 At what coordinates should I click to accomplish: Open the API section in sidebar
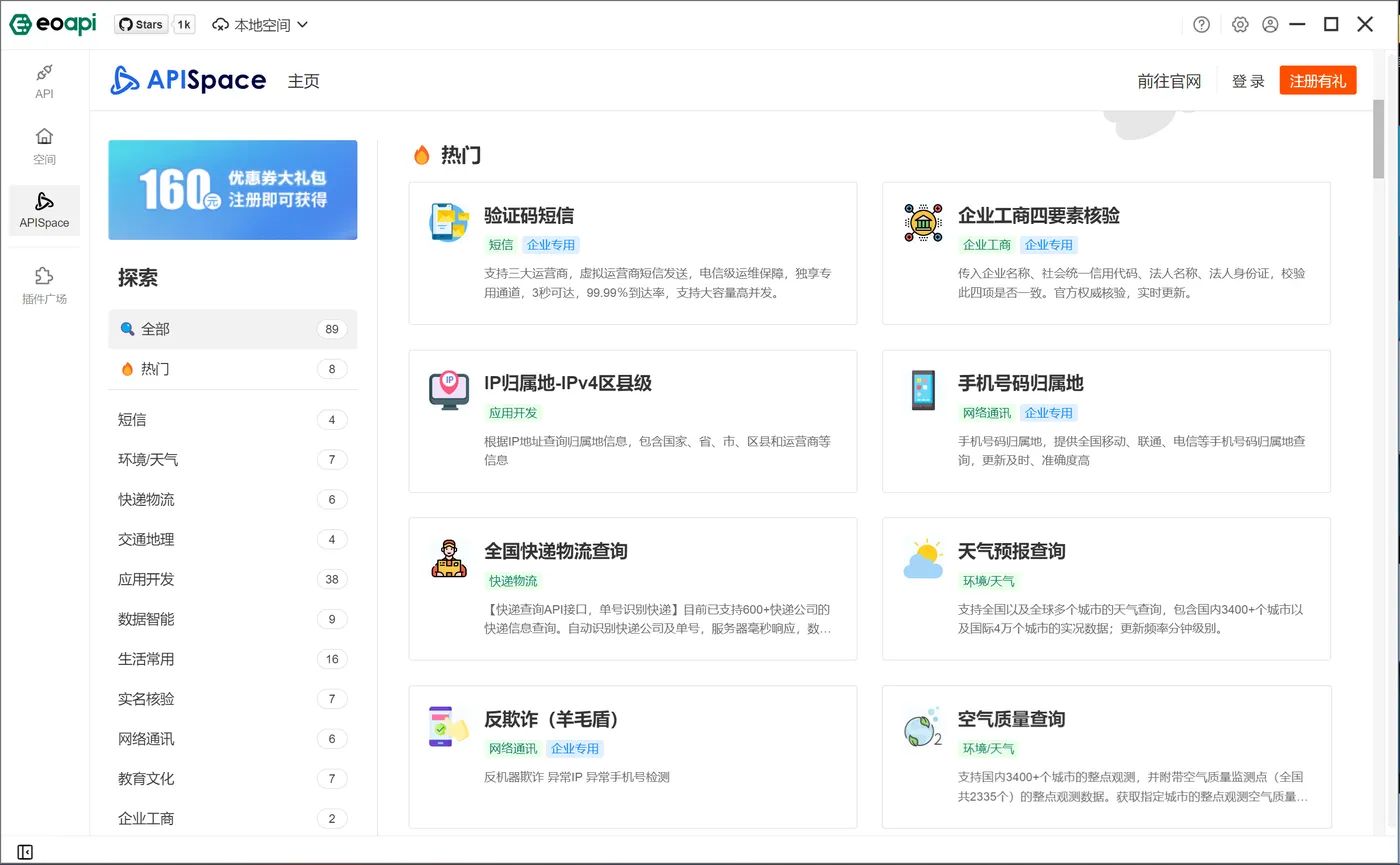click(44, 81)
